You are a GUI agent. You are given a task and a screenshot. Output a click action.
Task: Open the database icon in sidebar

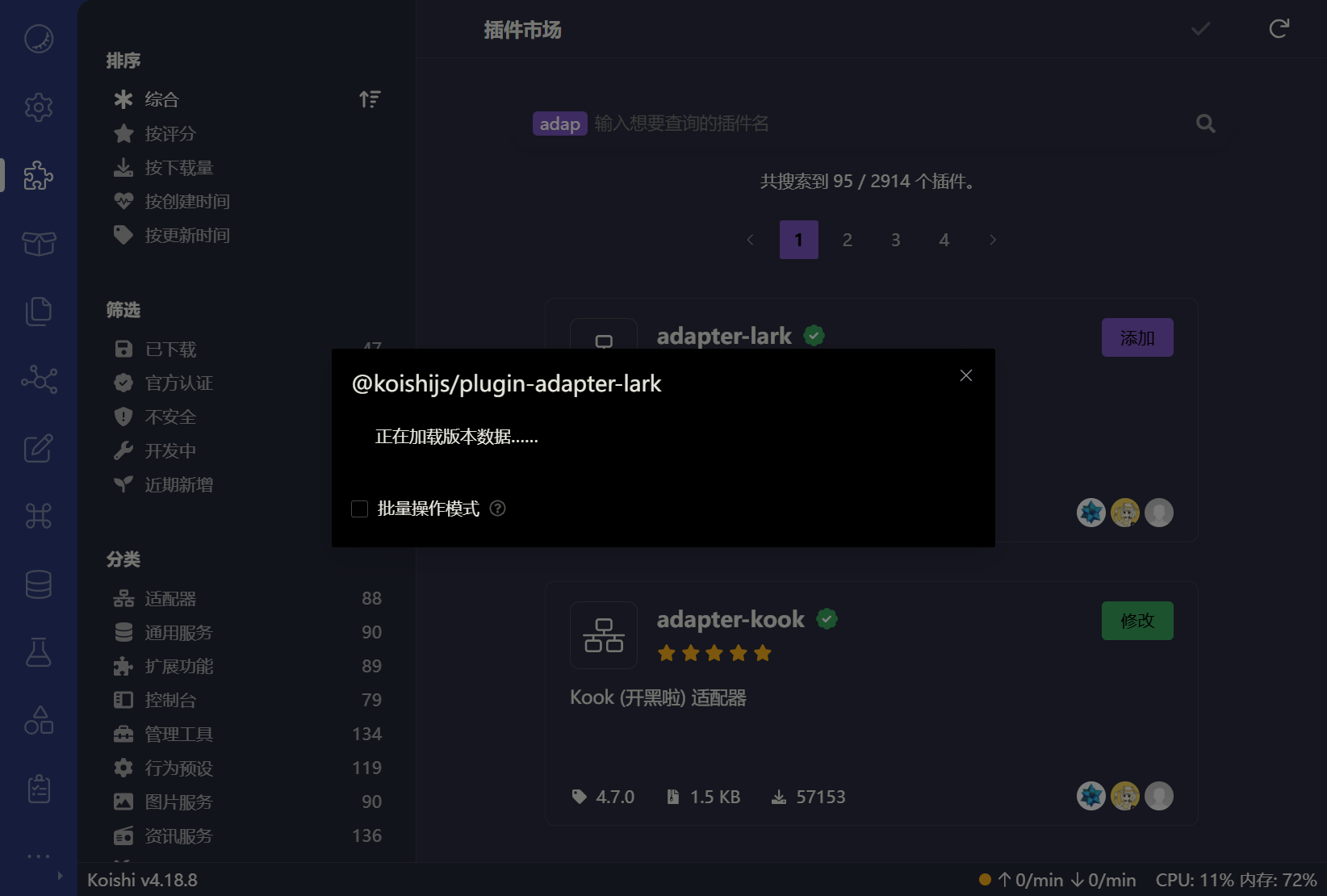pos(38,584)
